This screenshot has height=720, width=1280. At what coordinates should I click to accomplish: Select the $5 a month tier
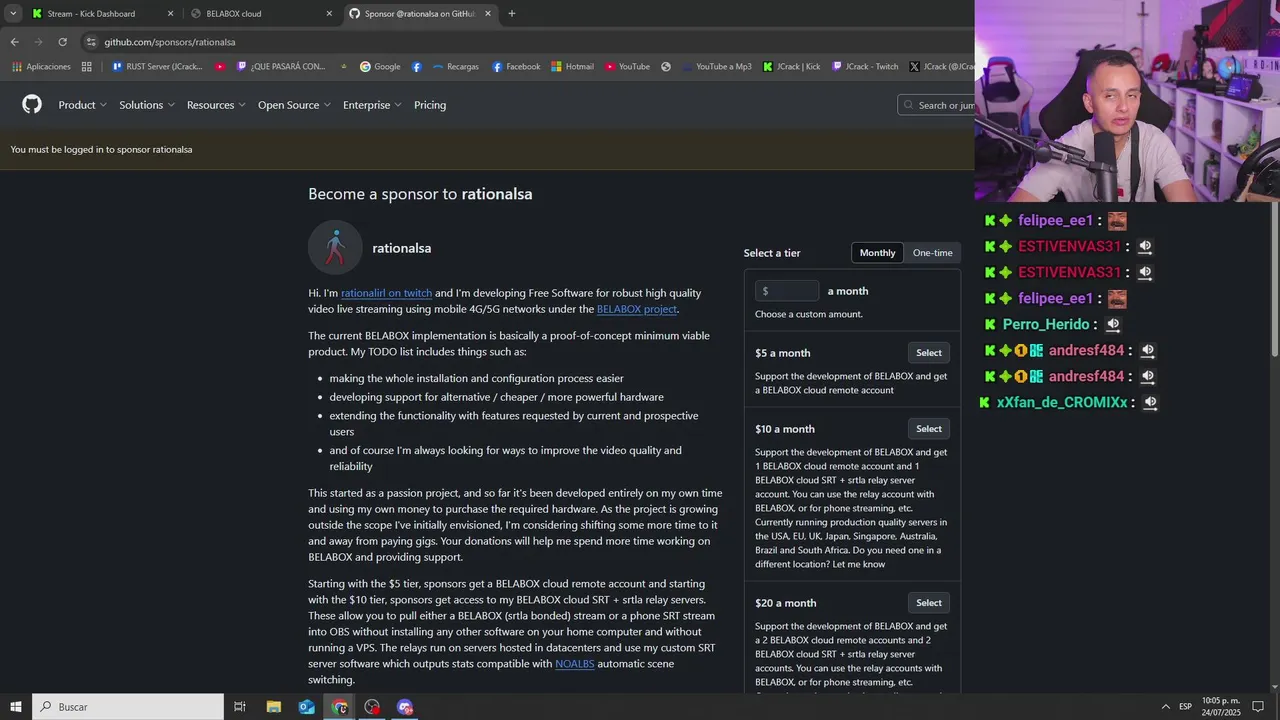(x=929, y=353)
